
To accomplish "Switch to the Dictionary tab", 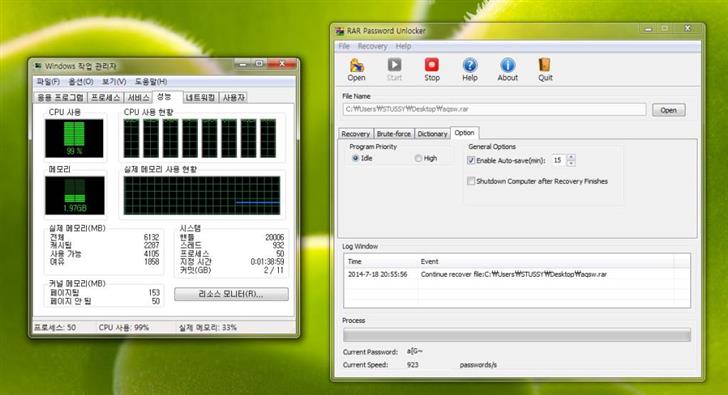I will (x=432, y=134).
